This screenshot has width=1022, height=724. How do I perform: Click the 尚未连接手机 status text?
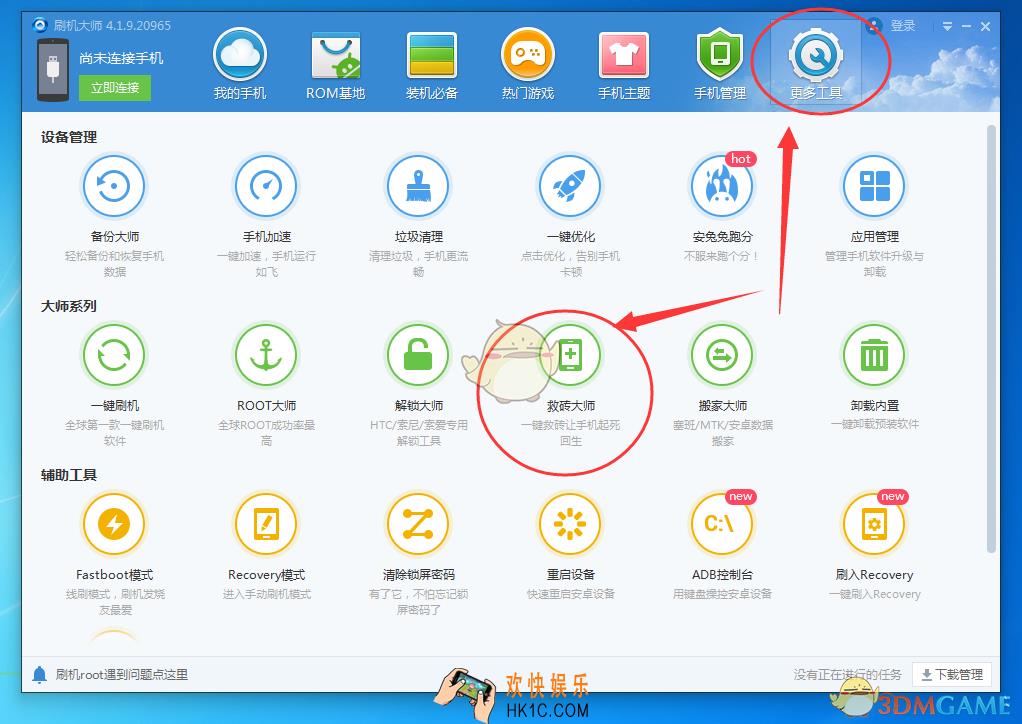click(121, 58)
